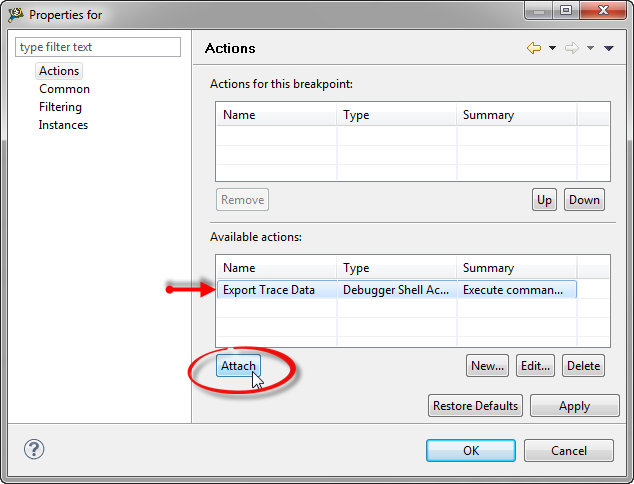
Task: Delete the selected available action
Action: [x=583, y=366]
